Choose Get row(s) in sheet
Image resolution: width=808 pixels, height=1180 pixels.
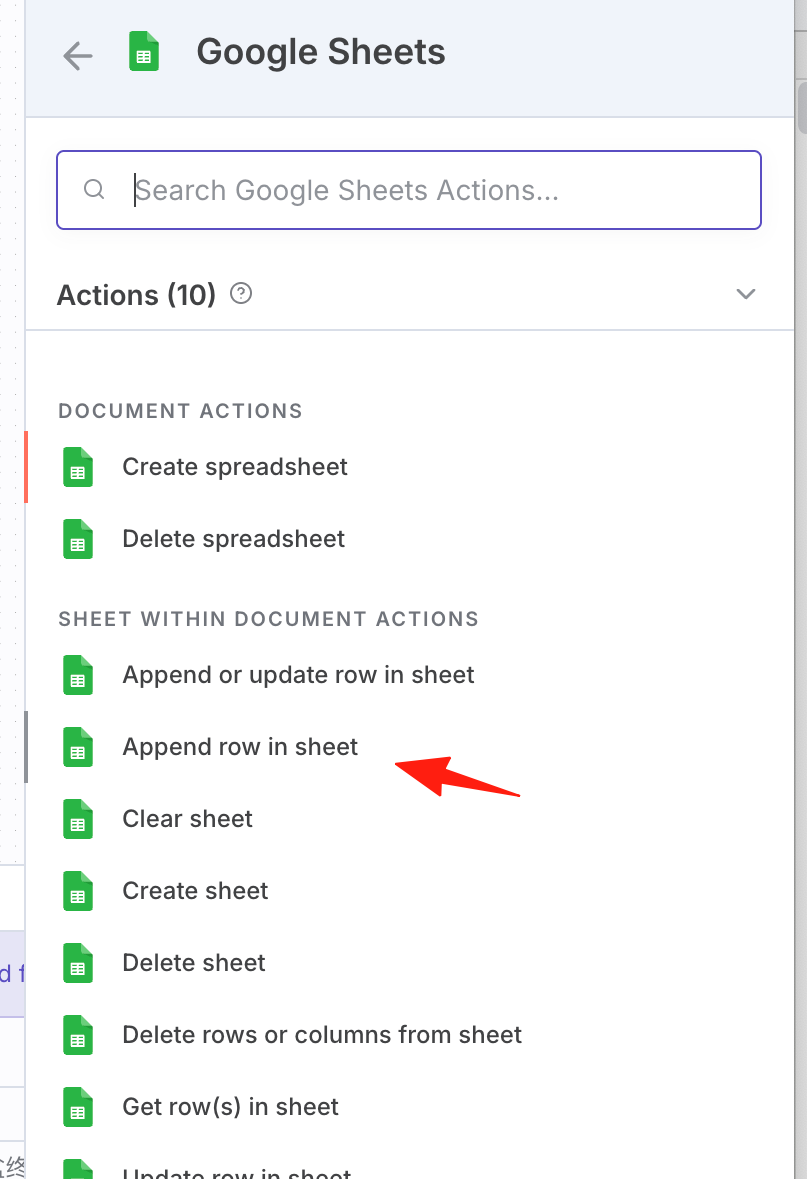click(x=230, y=1107)
